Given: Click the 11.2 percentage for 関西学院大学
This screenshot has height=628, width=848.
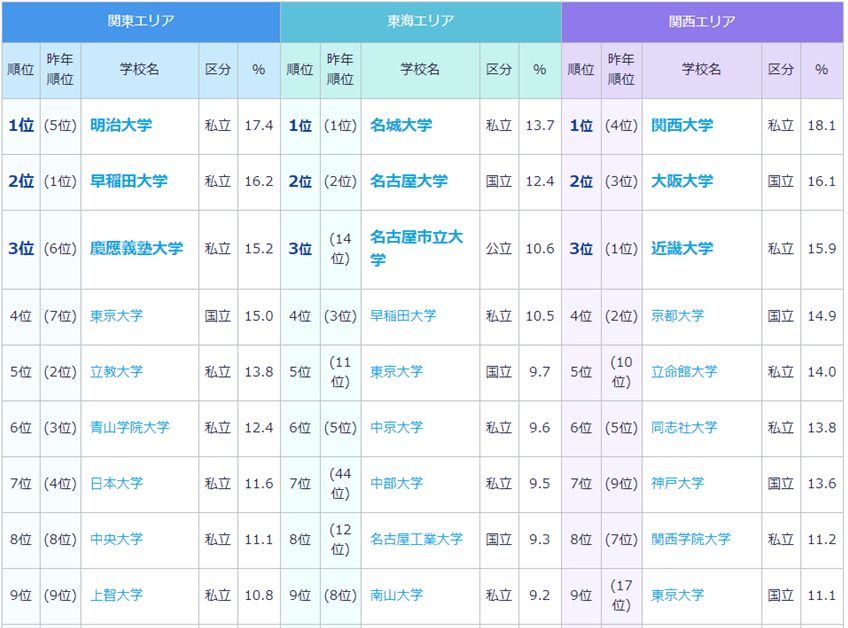Looking at the screenshot, I should [822, 539].
